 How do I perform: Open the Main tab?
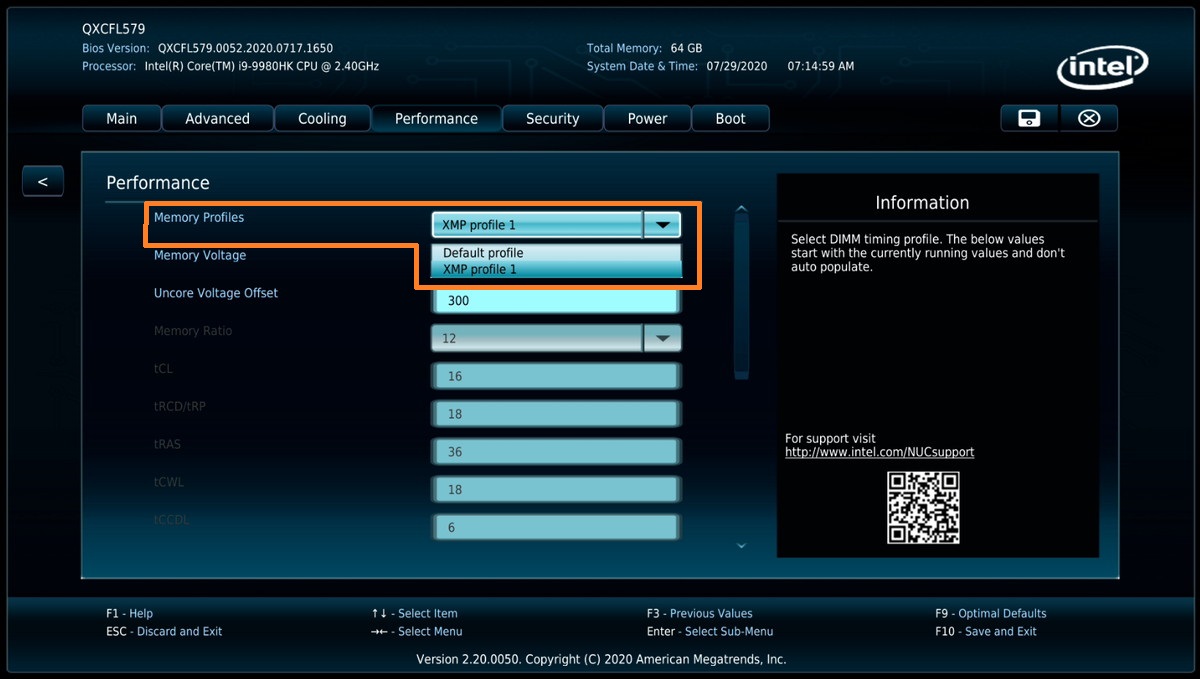pyautogui.click(x=121, y=118)
